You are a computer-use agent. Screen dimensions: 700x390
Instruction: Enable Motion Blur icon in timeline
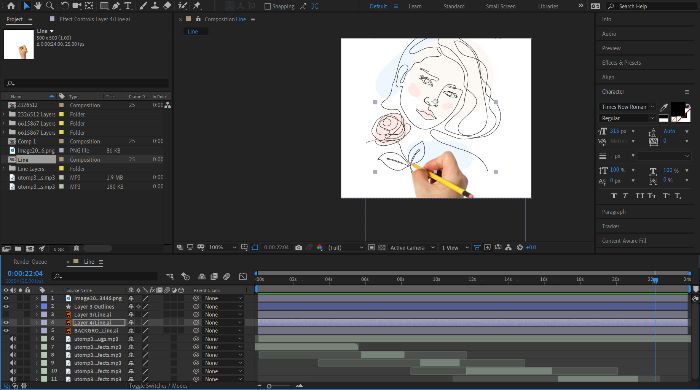pos(227,277)
